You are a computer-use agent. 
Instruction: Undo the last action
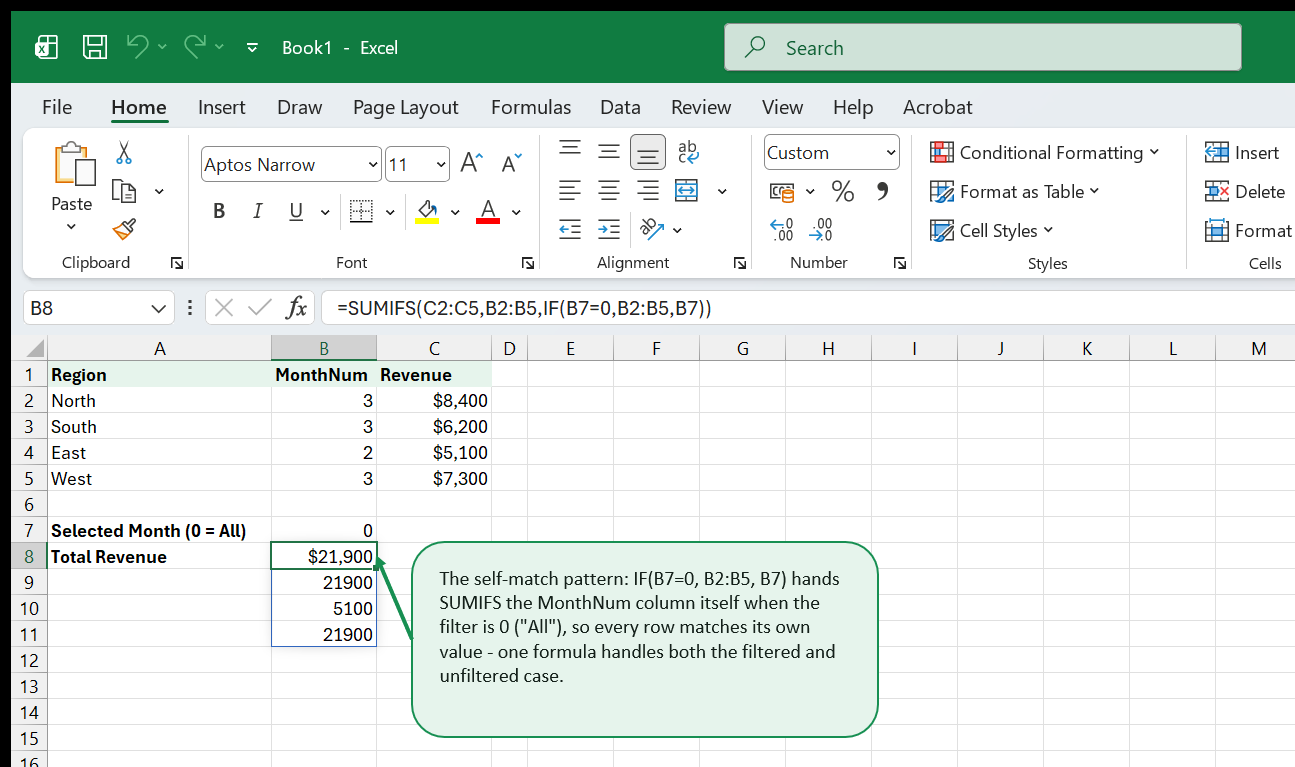coord(137,46)
